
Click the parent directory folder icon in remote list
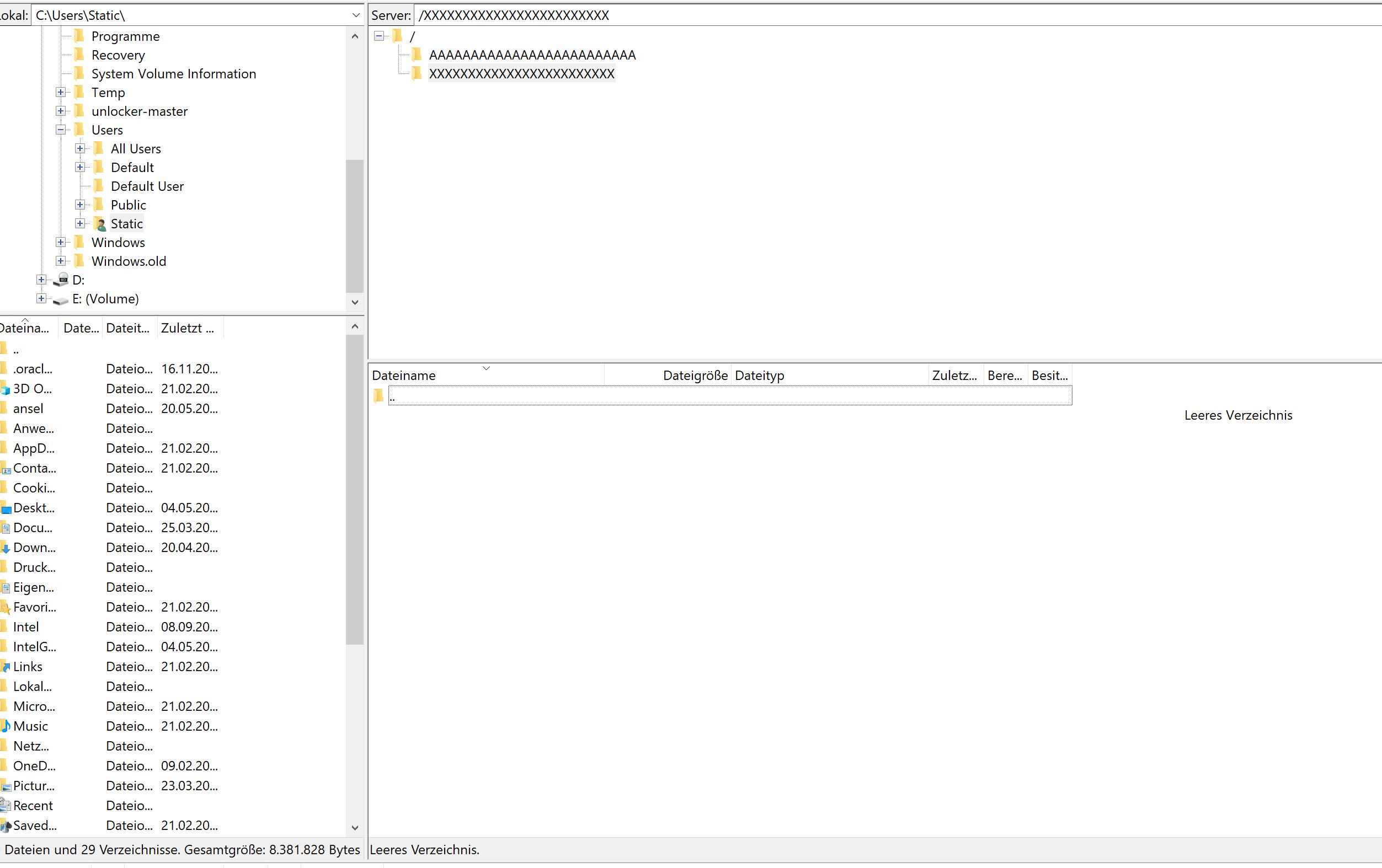(378, 396)
